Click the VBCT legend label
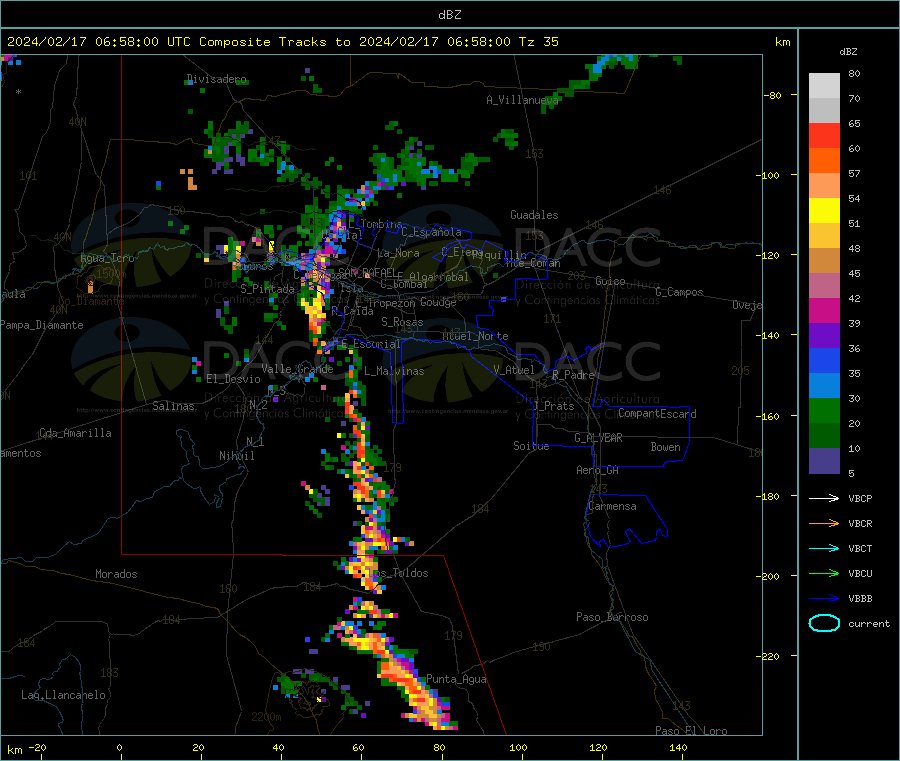Image resolution: width=900 pixels, height=761 pixels. click(860, 548)
